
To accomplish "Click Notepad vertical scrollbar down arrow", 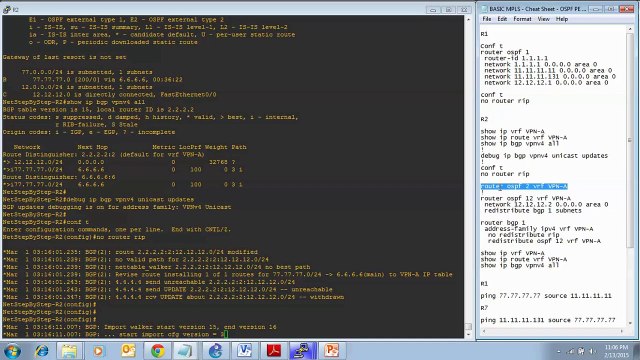I will [x=630, y=324].
